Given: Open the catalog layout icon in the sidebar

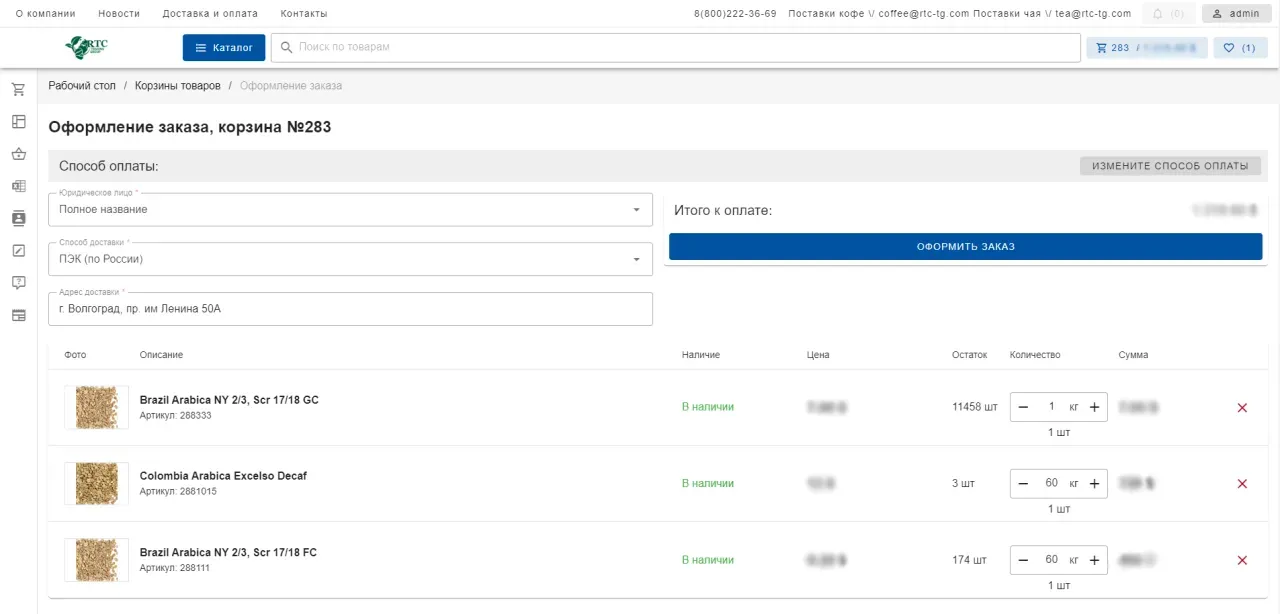Looking at the screenshot, I should click(17, 121).
